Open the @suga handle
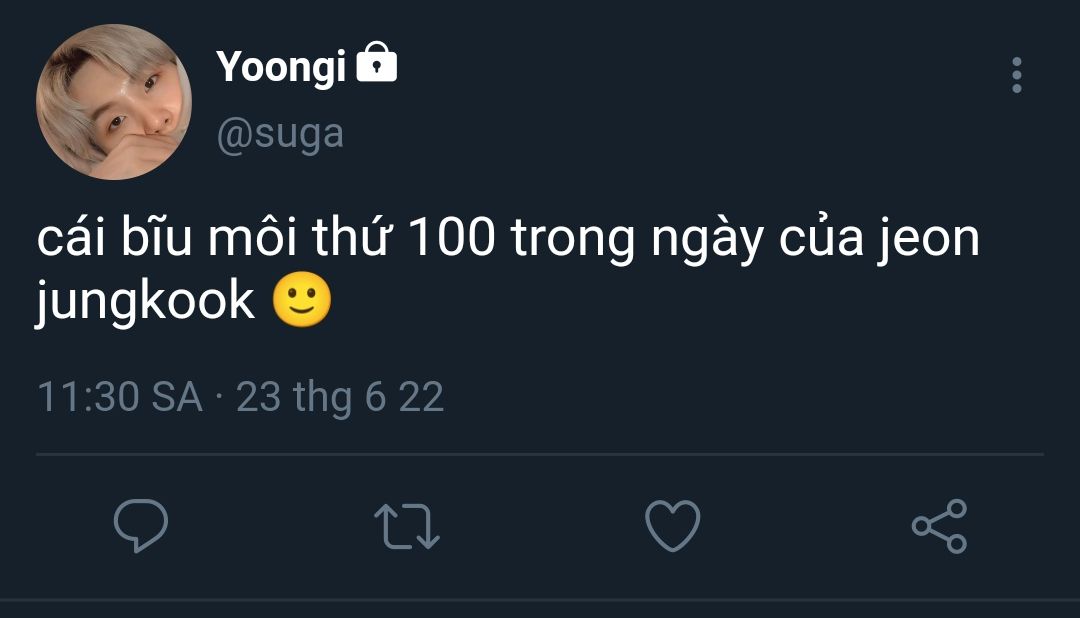This screenshot has width=1080, height=618. coord(280,134)
